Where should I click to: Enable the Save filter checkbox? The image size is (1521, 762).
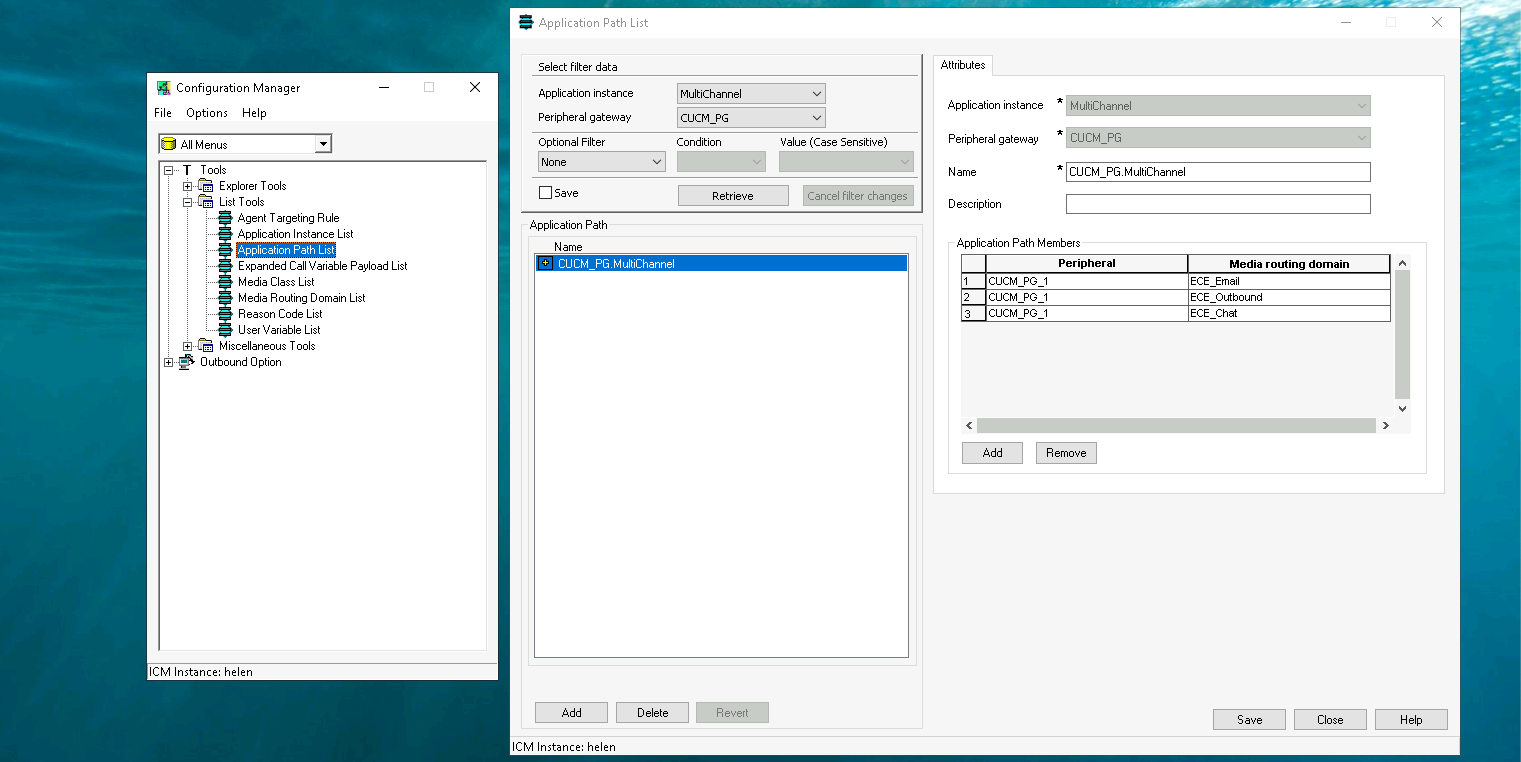pyautogui.click(x=545, y=193)
